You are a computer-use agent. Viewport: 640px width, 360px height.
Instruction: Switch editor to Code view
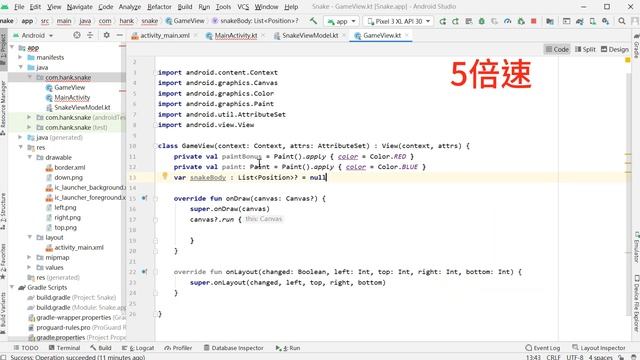coord(557,49)
